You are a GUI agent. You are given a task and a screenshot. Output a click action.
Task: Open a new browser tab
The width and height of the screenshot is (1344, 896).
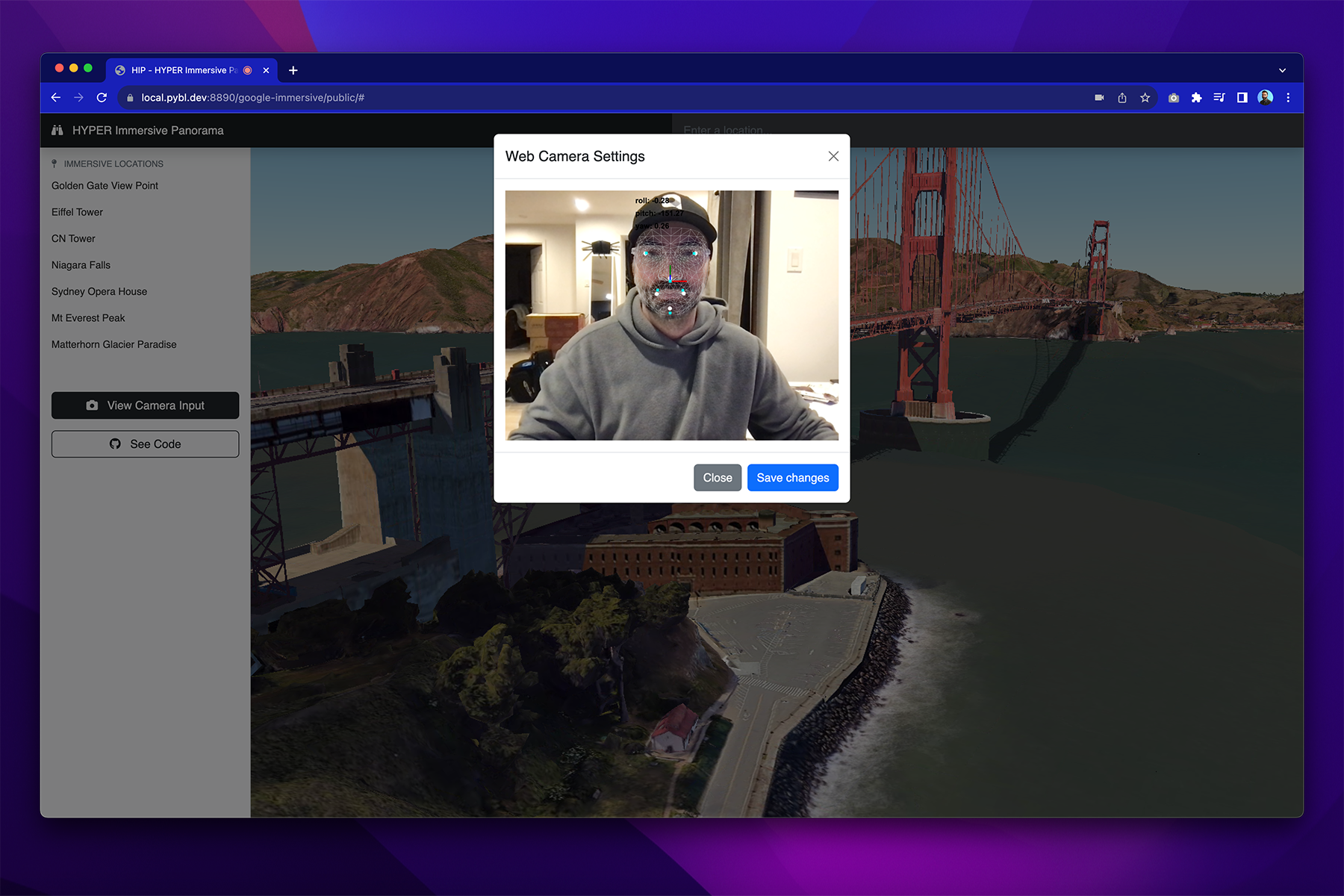coord(293,70)
